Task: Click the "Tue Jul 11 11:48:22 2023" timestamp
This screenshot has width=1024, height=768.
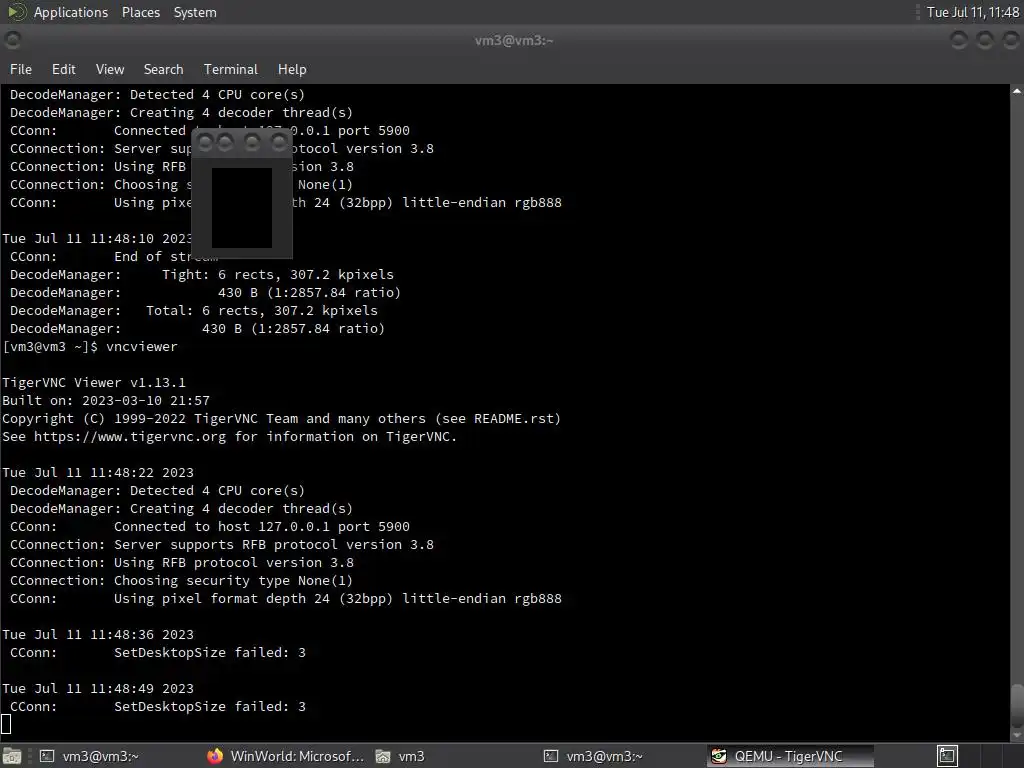Action: 98,472
